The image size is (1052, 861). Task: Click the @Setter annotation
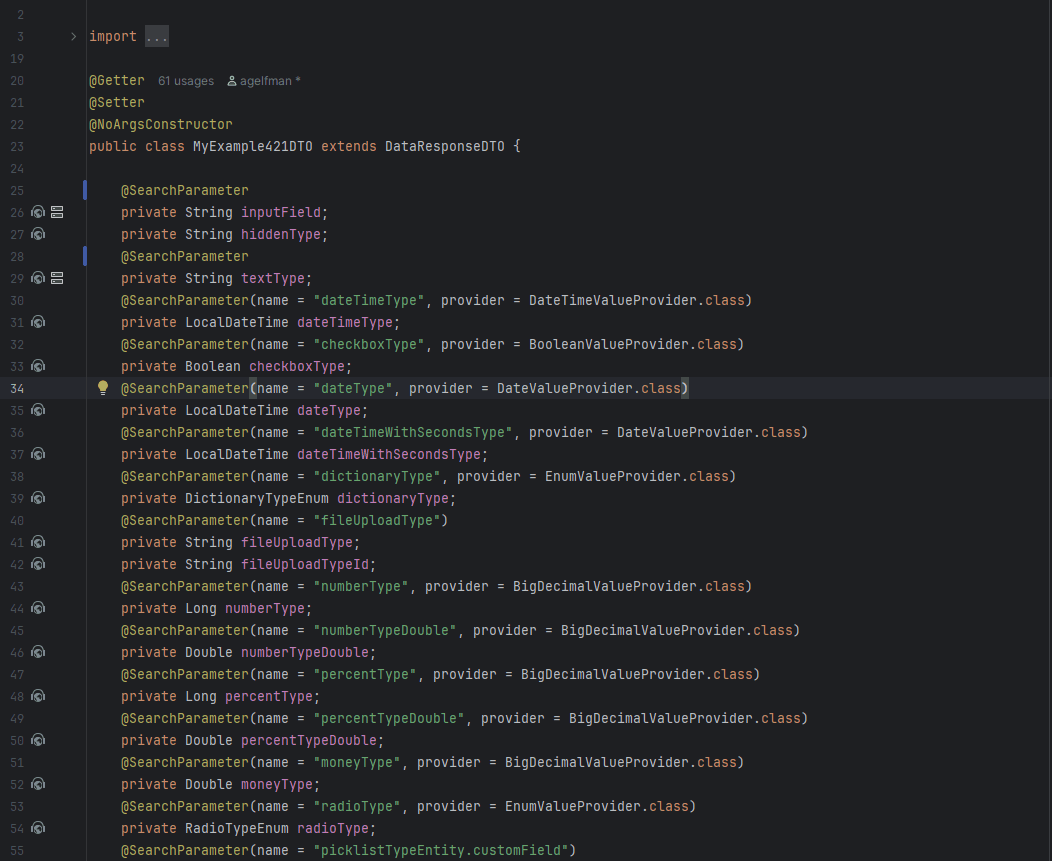[x=117, y=102]
